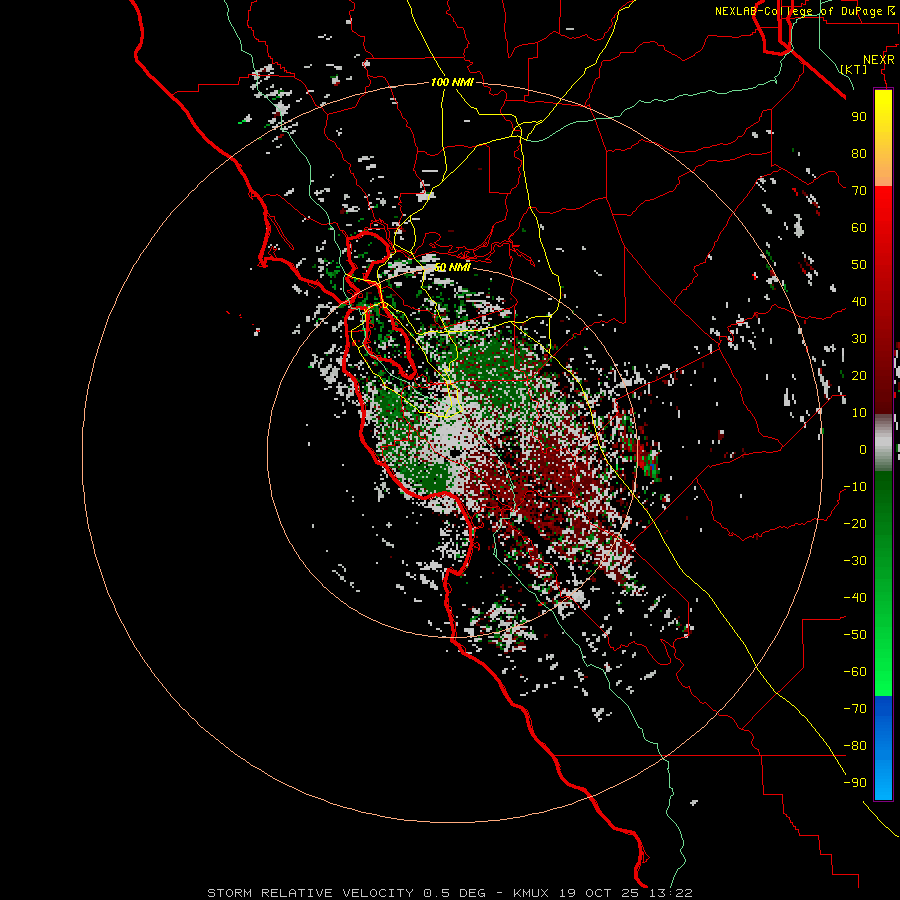Click the -80 value on the velocity scale
Screen dimensions: 900x900
(x=855, y=746)
